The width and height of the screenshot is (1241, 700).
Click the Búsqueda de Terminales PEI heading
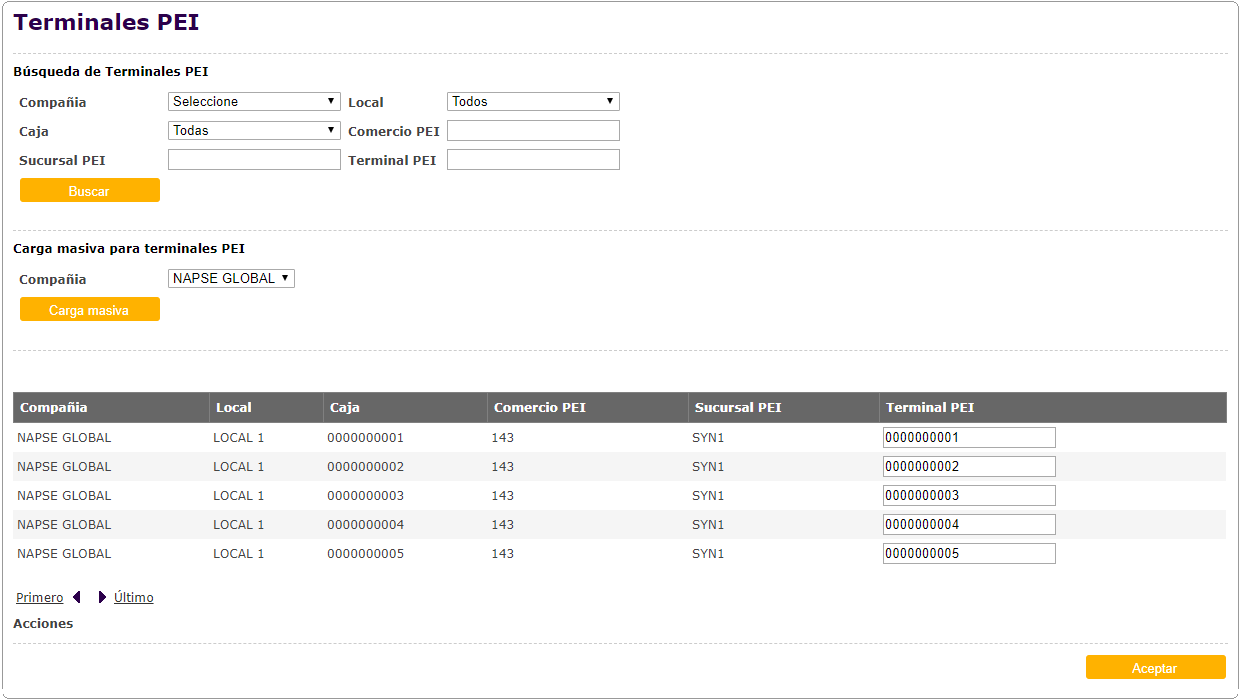111,72
